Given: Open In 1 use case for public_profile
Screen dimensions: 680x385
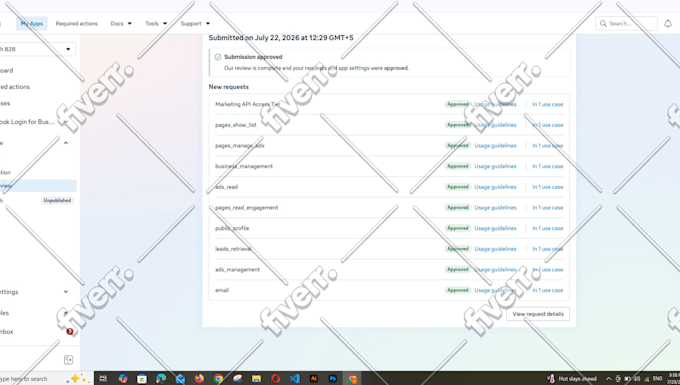Looking at the screenshot, I should click(x=548, y=228).
